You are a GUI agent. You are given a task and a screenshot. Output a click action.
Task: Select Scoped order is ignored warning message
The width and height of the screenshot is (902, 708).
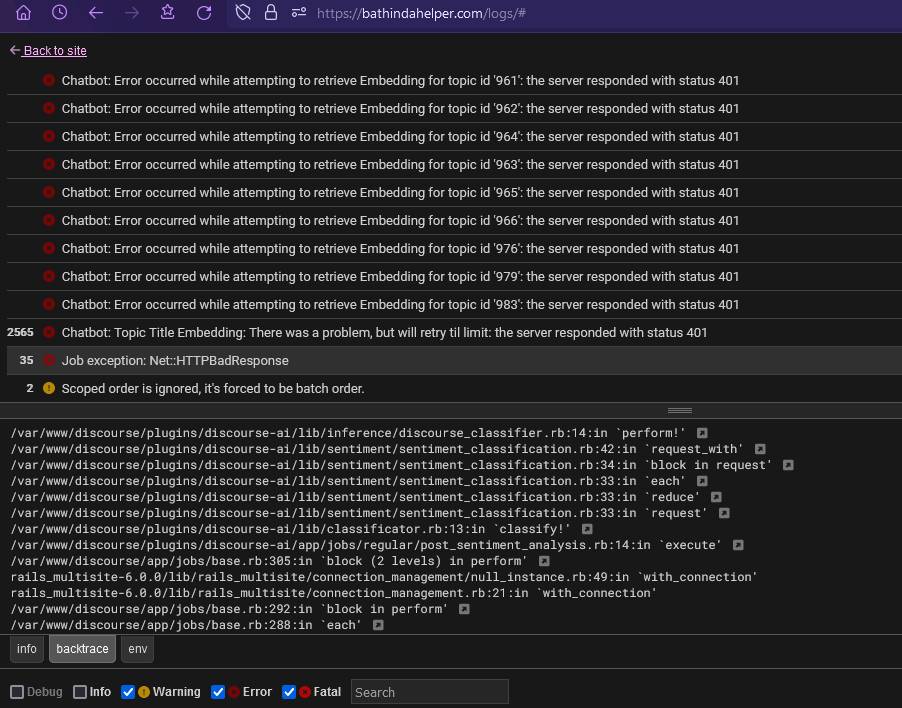coord(213,389)
